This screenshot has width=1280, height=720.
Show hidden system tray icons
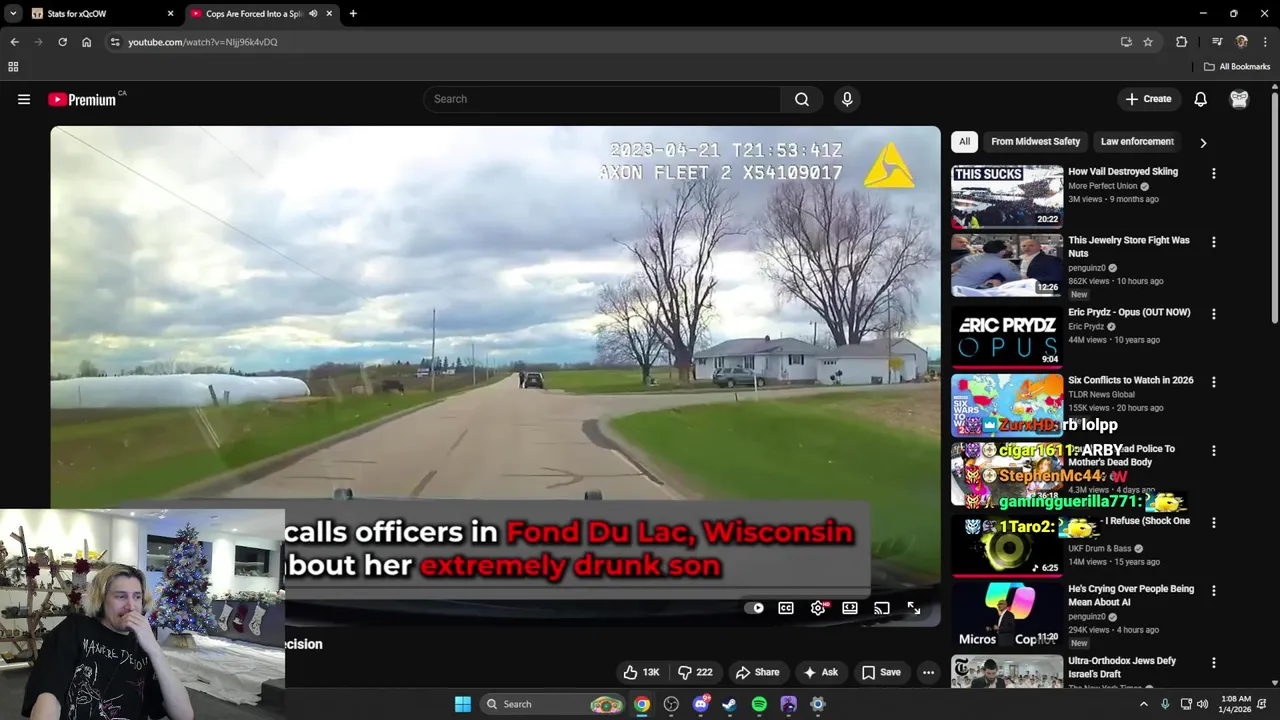(x=1144, y=704)
